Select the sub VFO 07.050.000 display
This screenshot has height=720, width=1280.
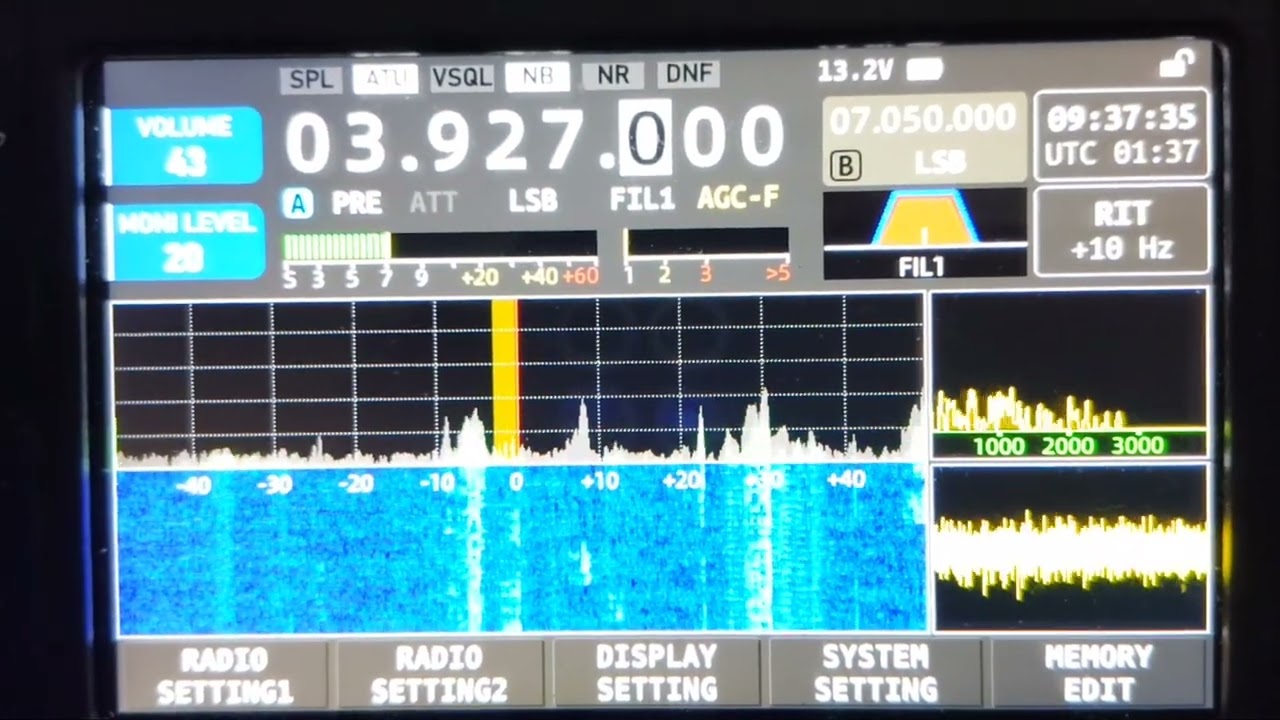pos(924,139)
